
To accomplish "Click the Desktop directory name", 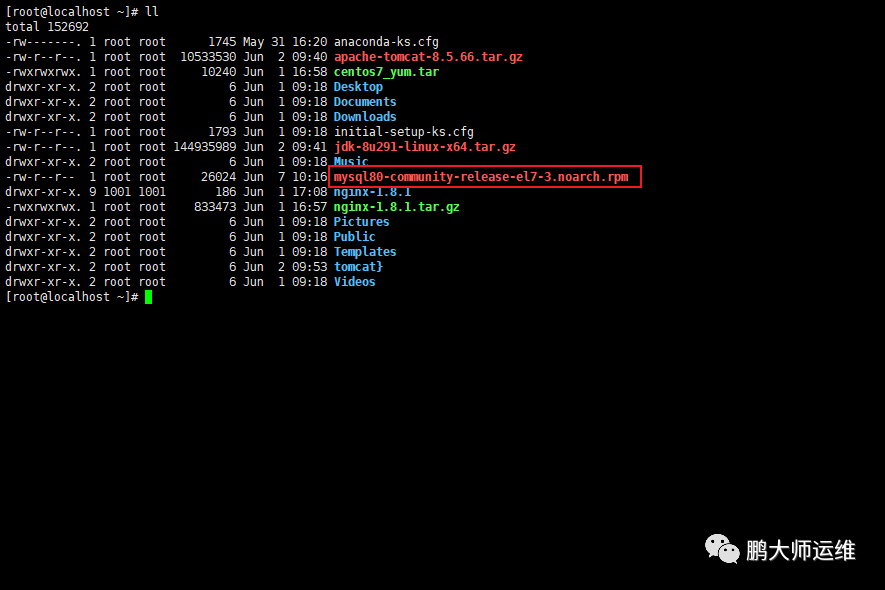I will [x=358, y=87].
